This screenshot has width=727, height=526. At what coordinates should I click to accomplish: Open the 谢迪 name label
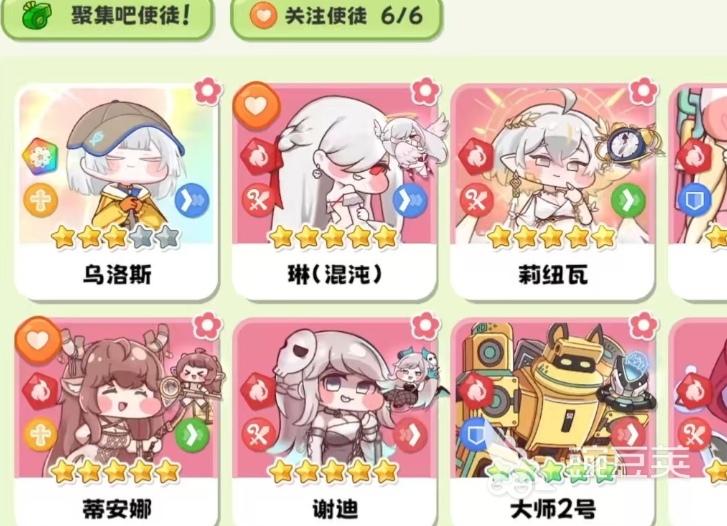(335, 509)
